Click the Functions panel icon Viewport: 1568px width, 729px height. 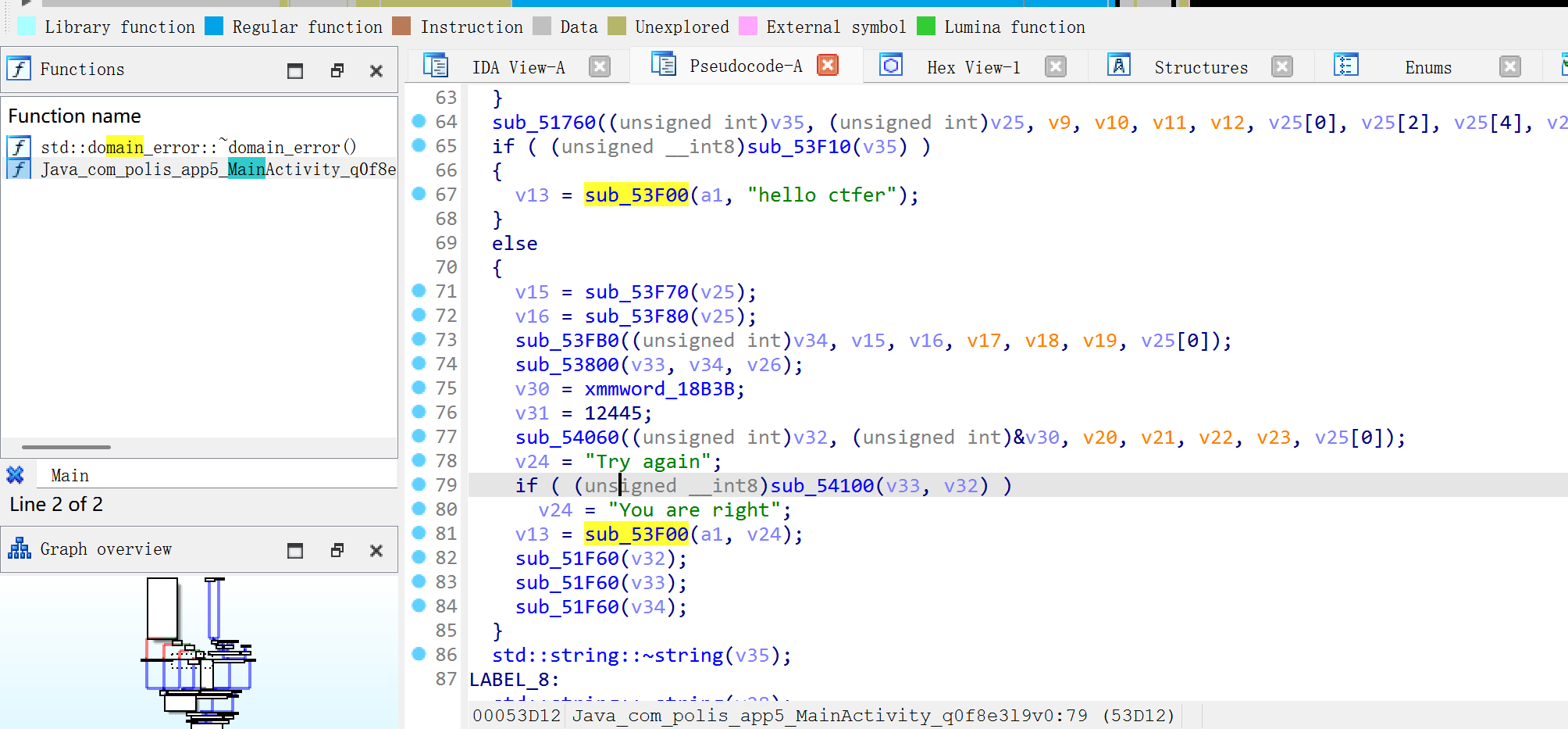(x=19, y=70)
